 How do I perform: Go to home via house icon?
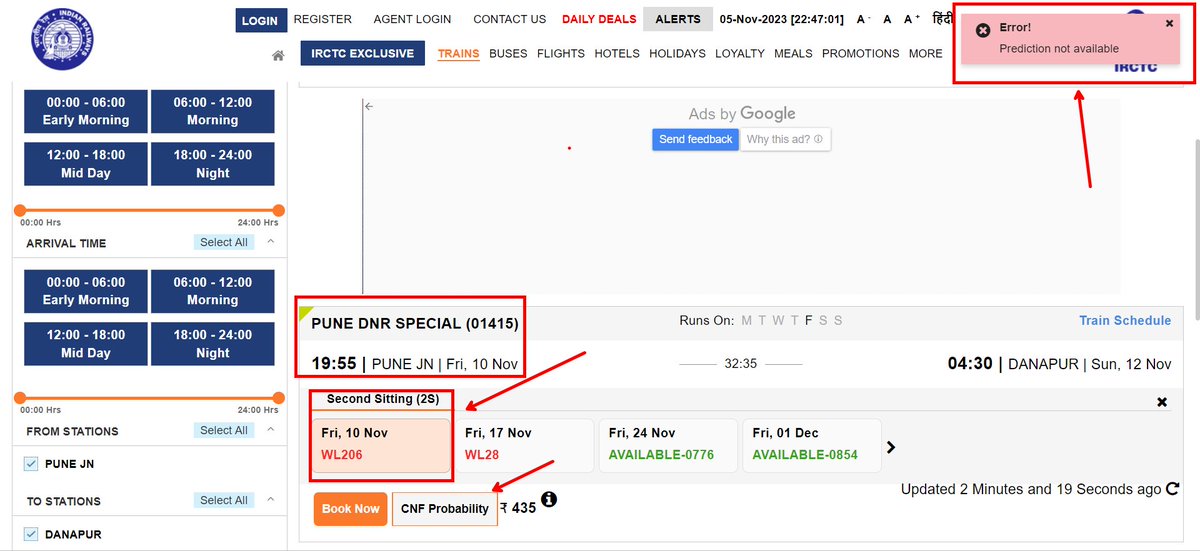point(279,55)
